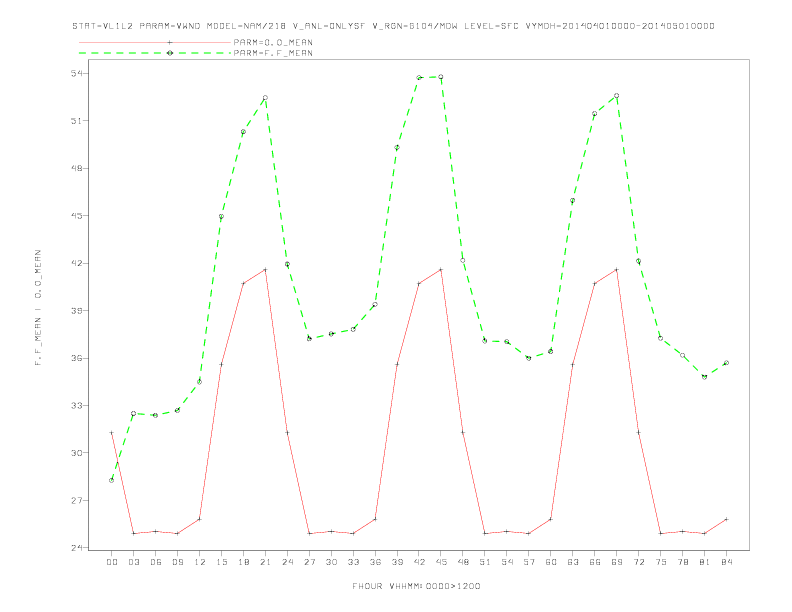Click the x-axis tick label 51
The width and height of the screenshot is (792, 612).
tap(485, 562)
